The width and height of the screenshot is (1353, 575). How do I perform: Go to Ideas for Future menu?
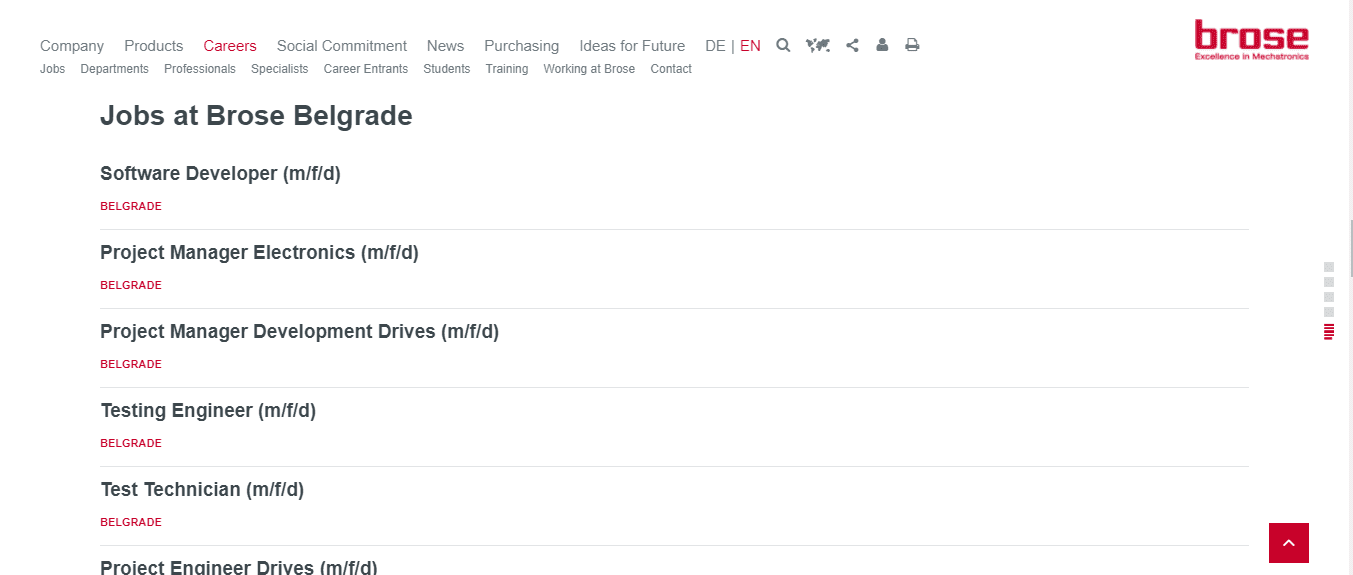632,46
